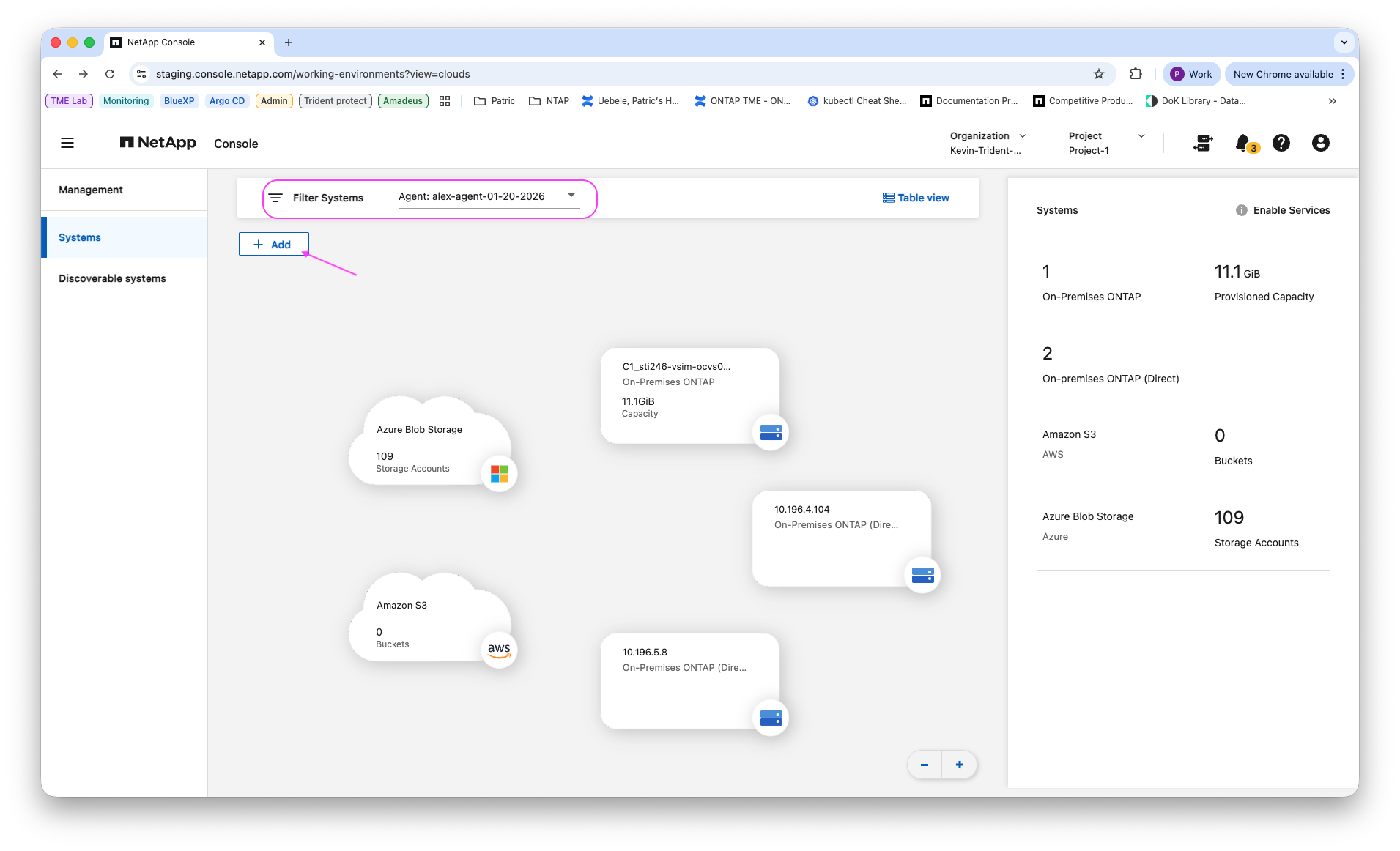The image size is (1400, 851).
Task: Open Chrome extensions puzzle icon
Action: click(1136, 74)
